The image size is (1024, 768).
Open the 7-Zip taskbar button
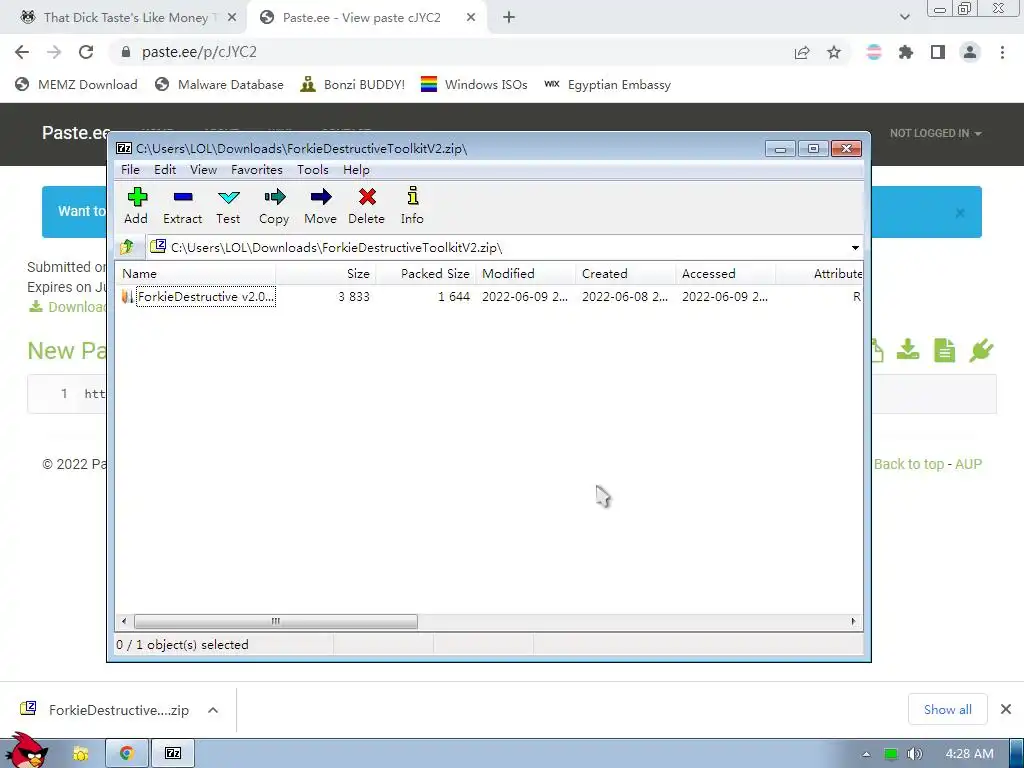pyautogui.click(x=173, y=753)
